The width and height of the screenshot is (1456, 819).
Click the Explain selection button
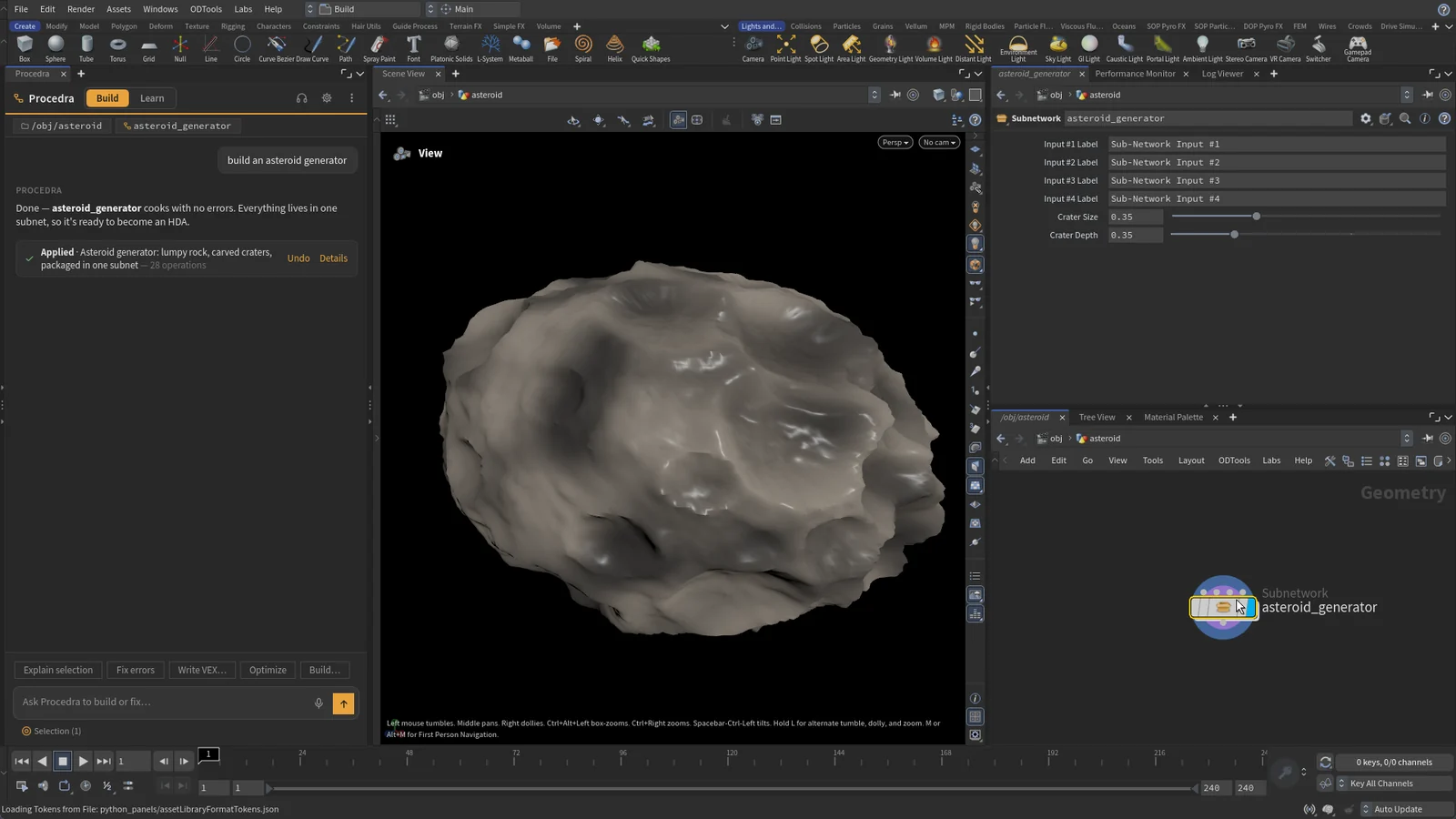coord(58,670)
